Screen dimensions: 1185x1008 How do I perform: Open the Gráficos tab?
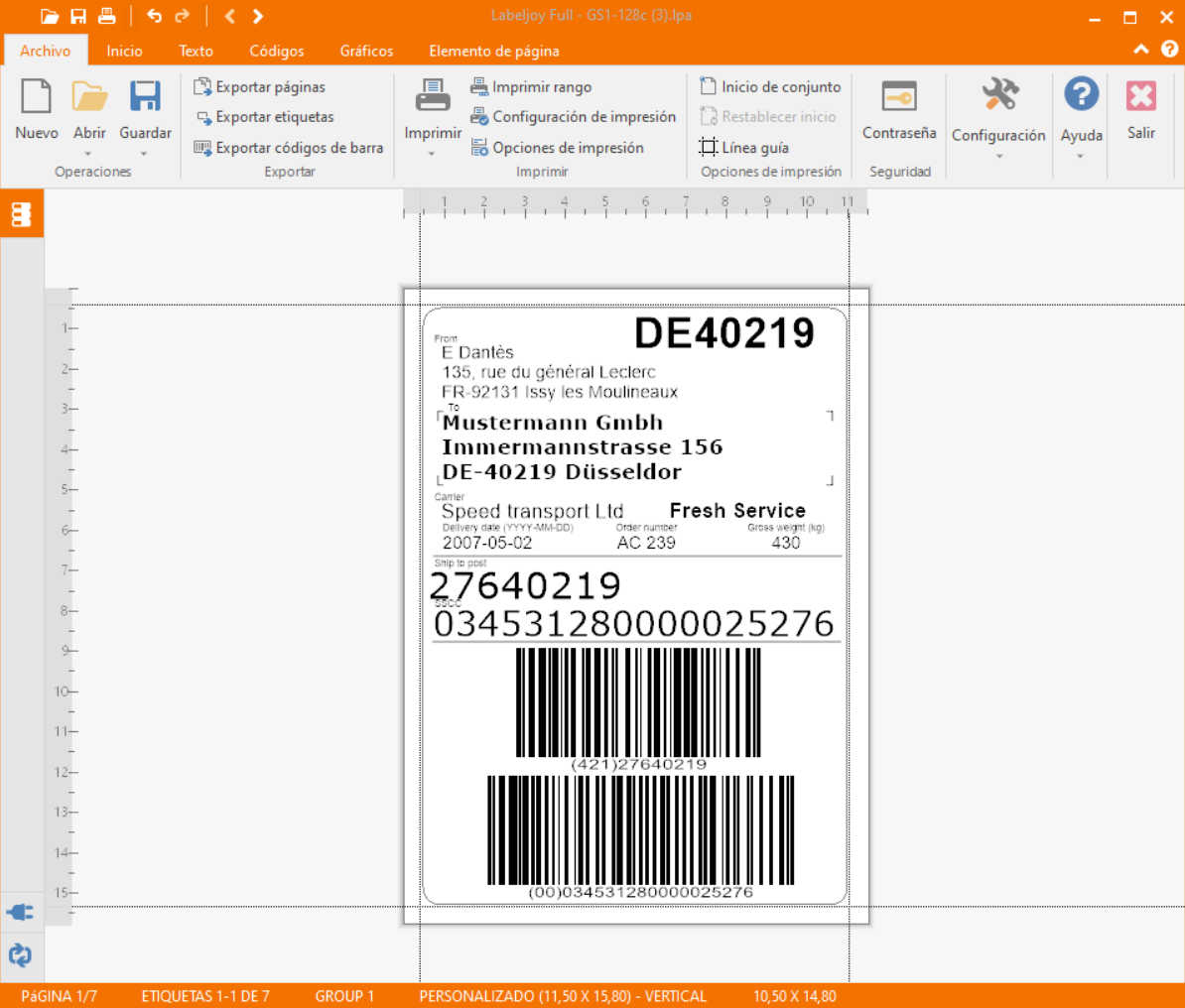366,51
